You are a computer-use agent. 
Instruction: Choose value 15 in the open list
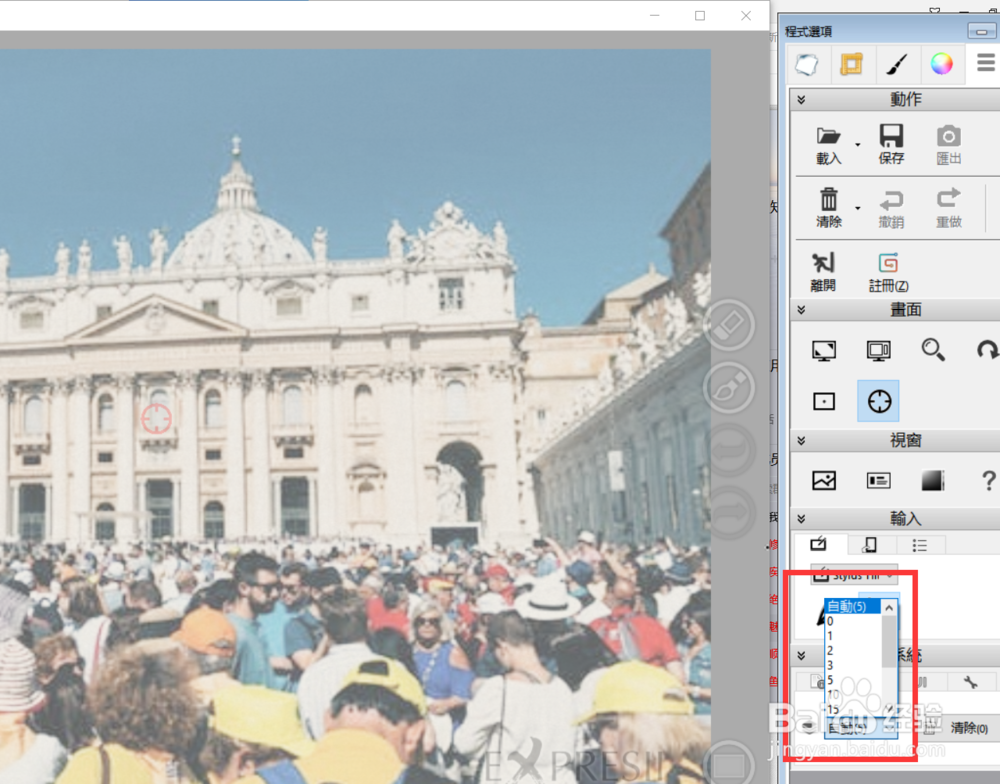coord(853,709)
